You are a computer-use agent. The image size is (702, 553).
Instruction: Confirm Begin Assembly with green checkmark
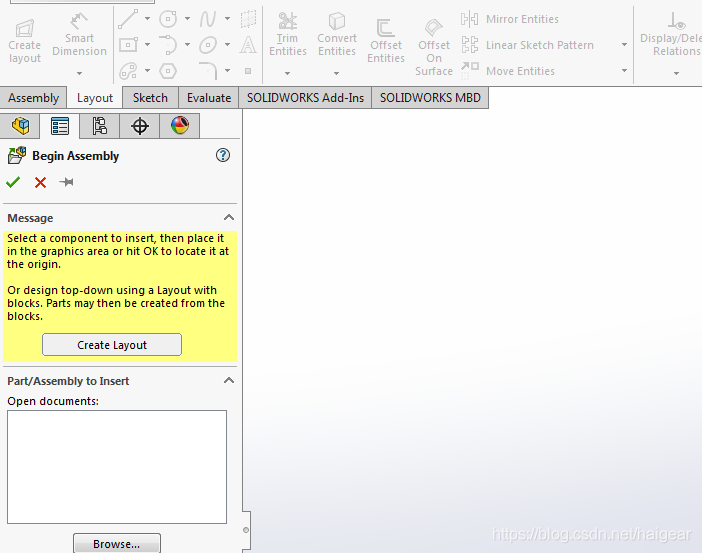pos(13,182)
